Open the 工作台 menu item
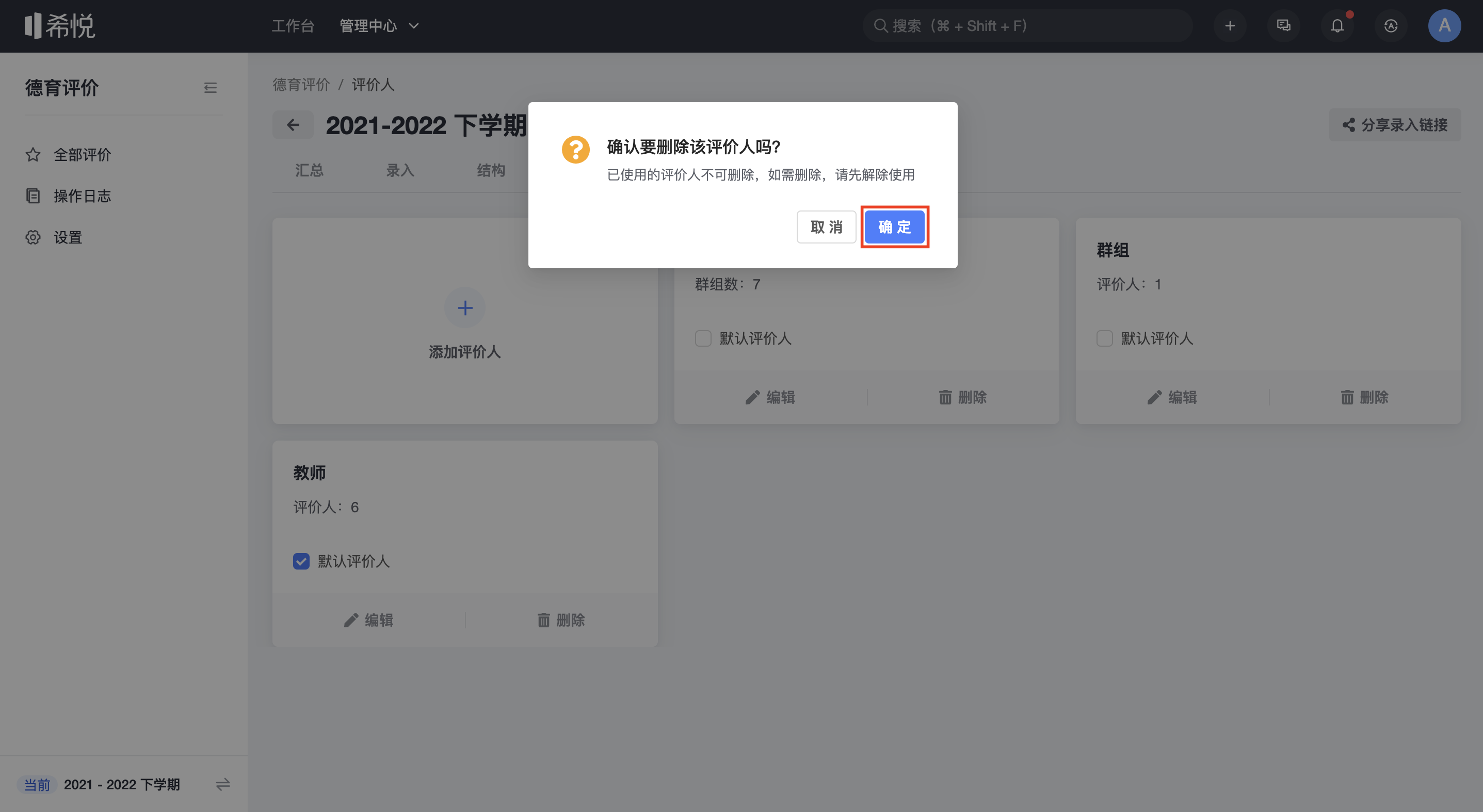1483x812 pixels. 293,26
